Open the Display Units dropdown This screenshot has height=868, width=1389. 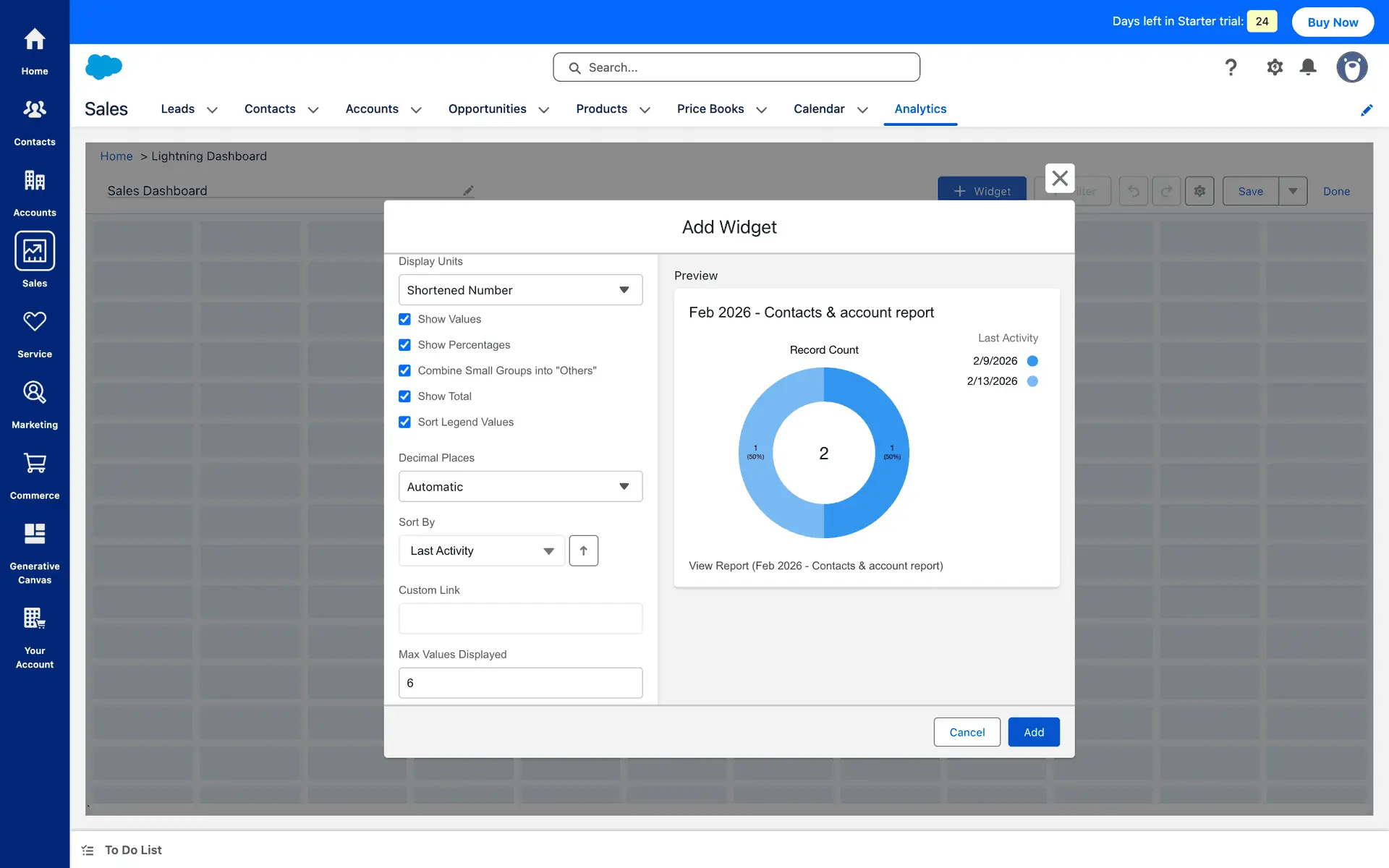(x=520, y=290)
